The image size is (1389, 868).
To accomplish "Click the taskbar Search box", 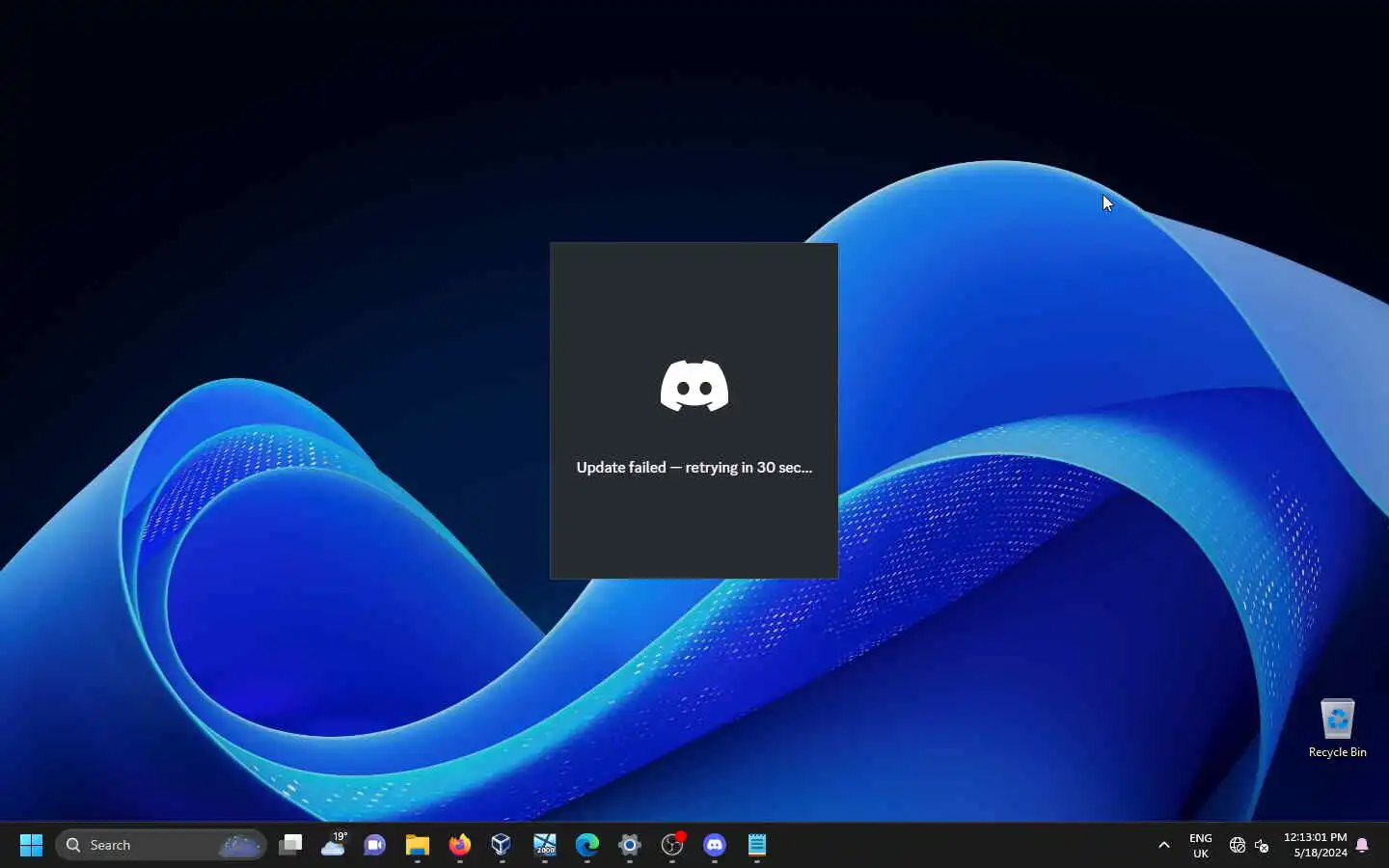I will [161, 845].
